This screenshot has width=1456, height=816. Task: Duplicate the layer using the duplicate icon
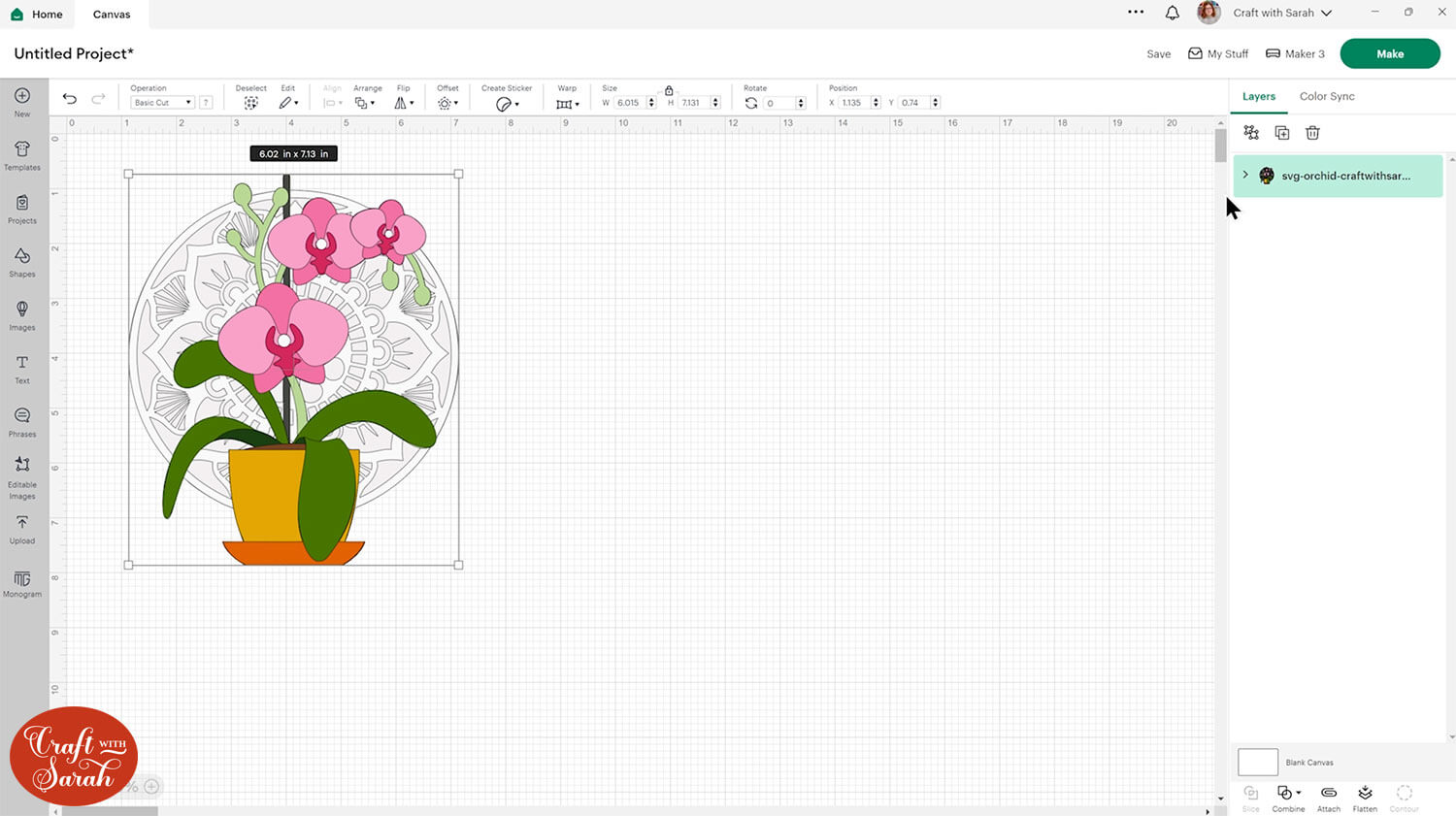(x=1281, y=133)
